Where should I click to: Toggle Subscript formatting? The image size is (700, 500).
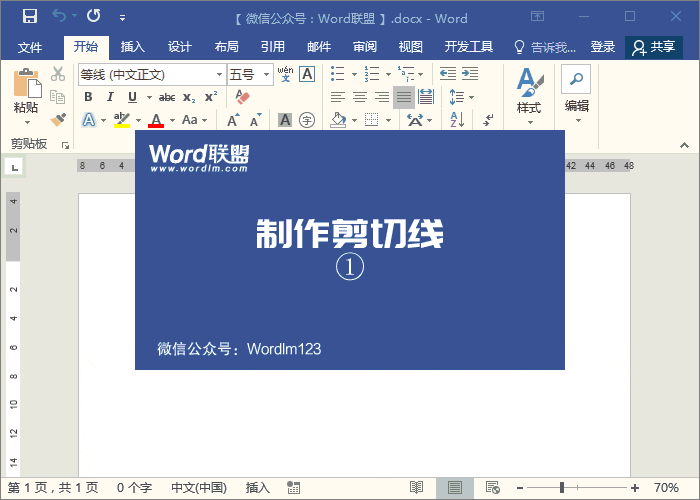(x=189, y=97)
